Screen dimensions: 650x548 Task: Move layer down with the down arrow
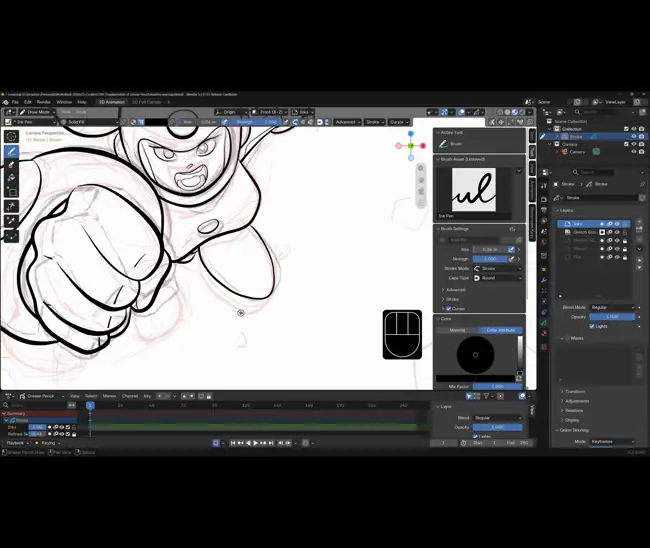pyautogui.click(x=639, y=268)
